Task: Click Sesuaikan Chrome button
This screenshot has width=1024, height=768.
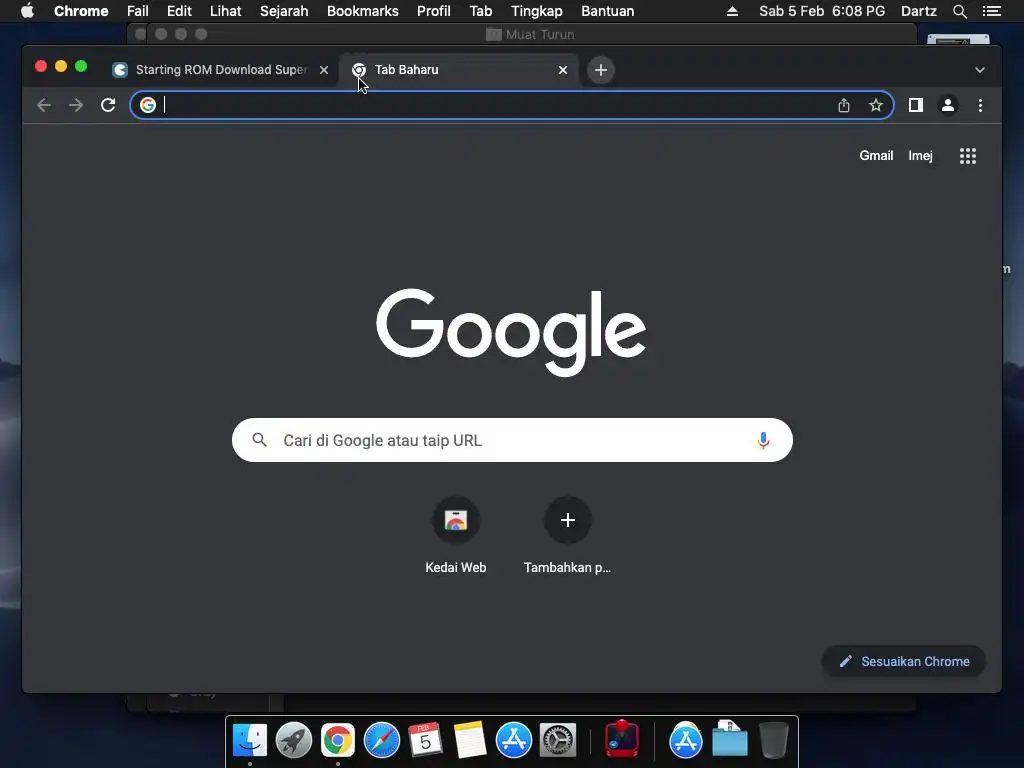Action: click(904, 662)
